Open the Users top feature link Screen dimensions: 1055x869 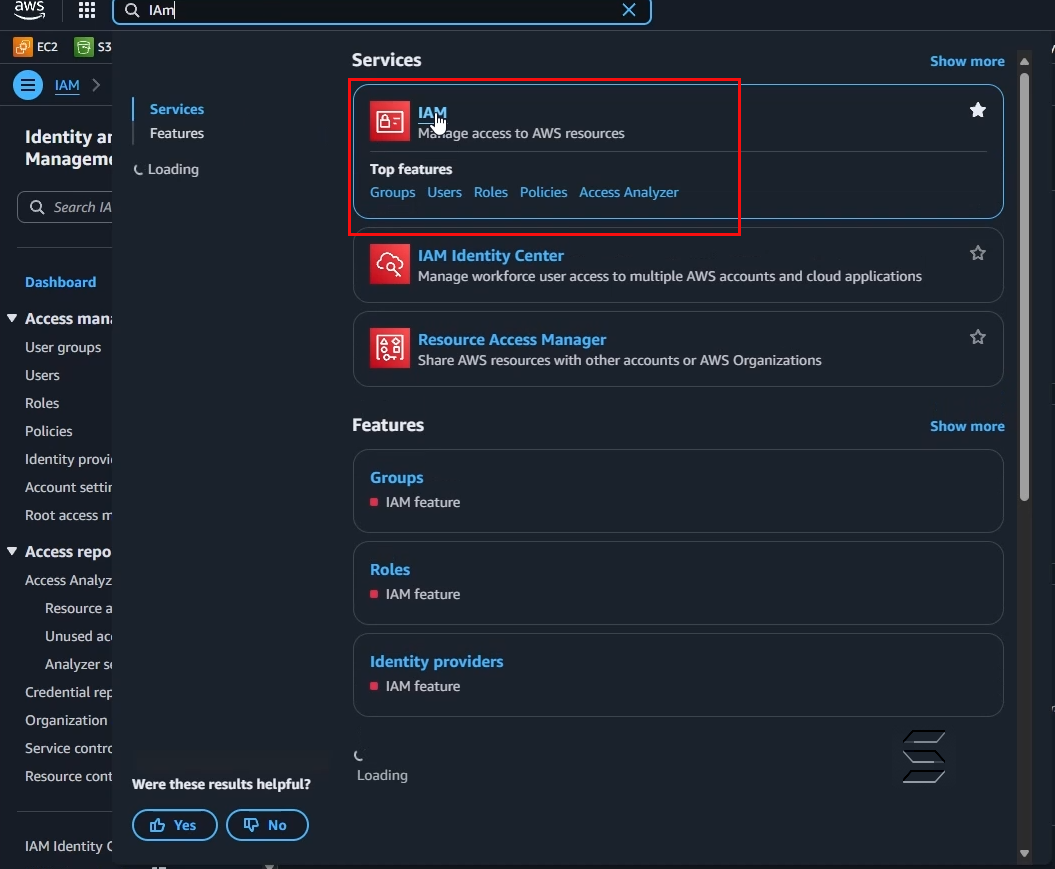click(444, 192)
